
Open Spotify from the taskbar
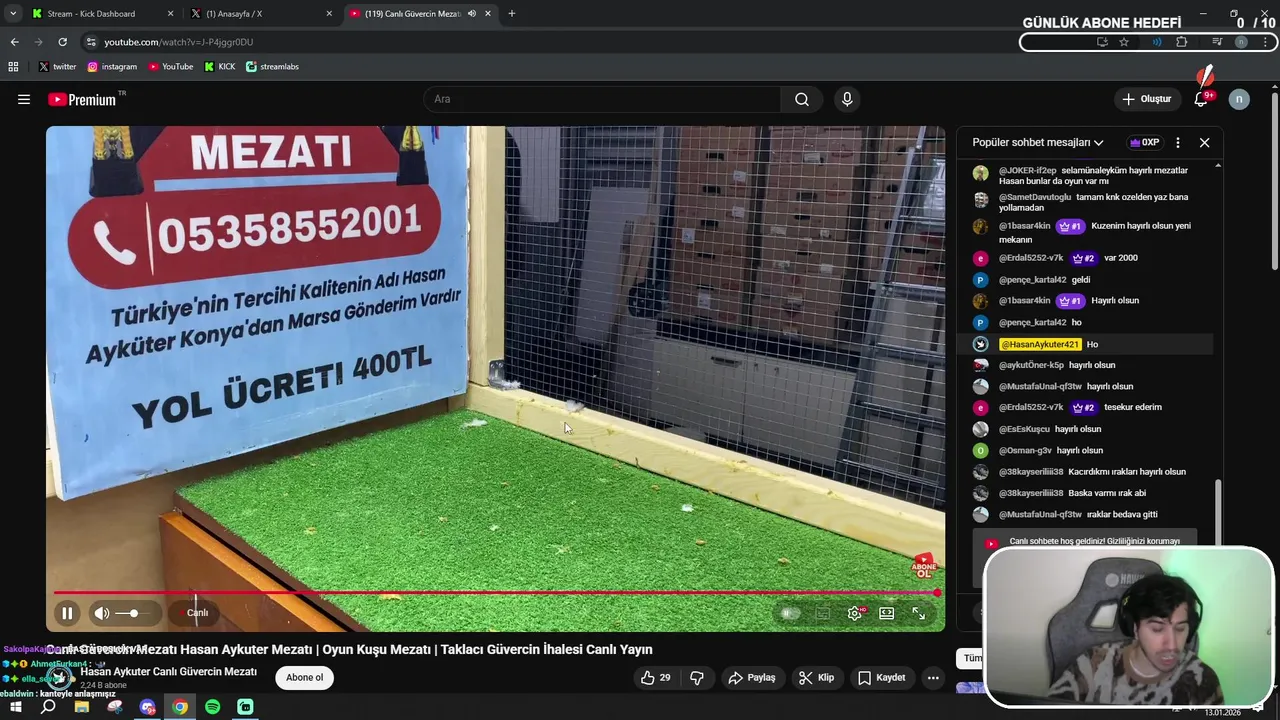coord(213,707)
